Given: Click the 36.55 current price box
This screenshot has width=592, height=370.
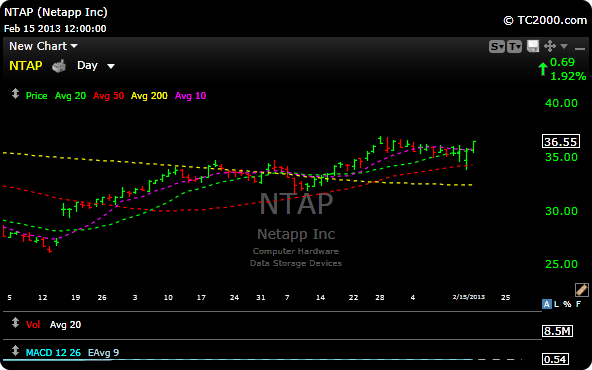Looking at the screenshot, I should pos(561,142).
